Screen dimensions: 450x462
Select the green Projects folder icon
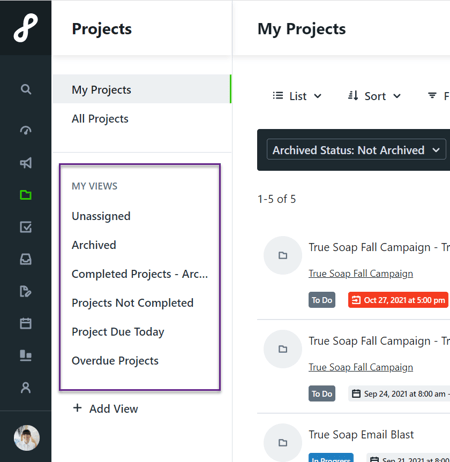(26, 195)
